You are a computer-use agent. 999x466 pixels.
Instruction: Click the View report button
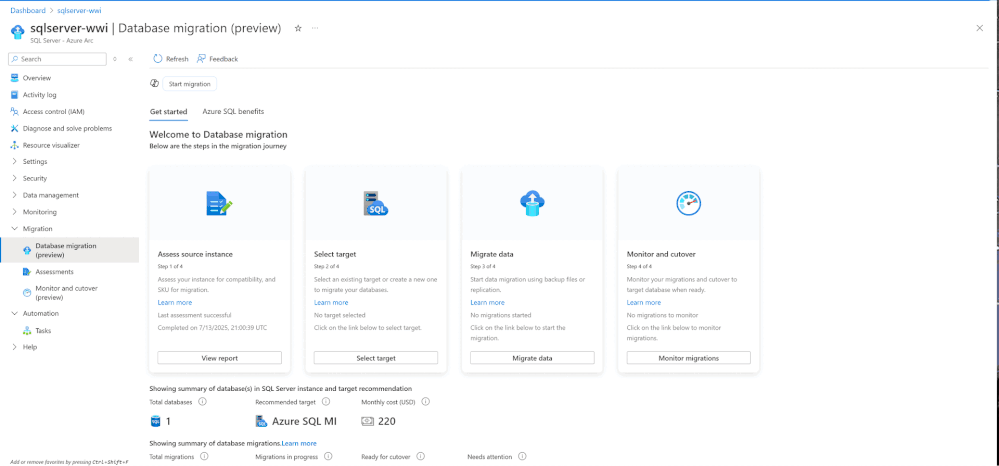tap(219, 358)
